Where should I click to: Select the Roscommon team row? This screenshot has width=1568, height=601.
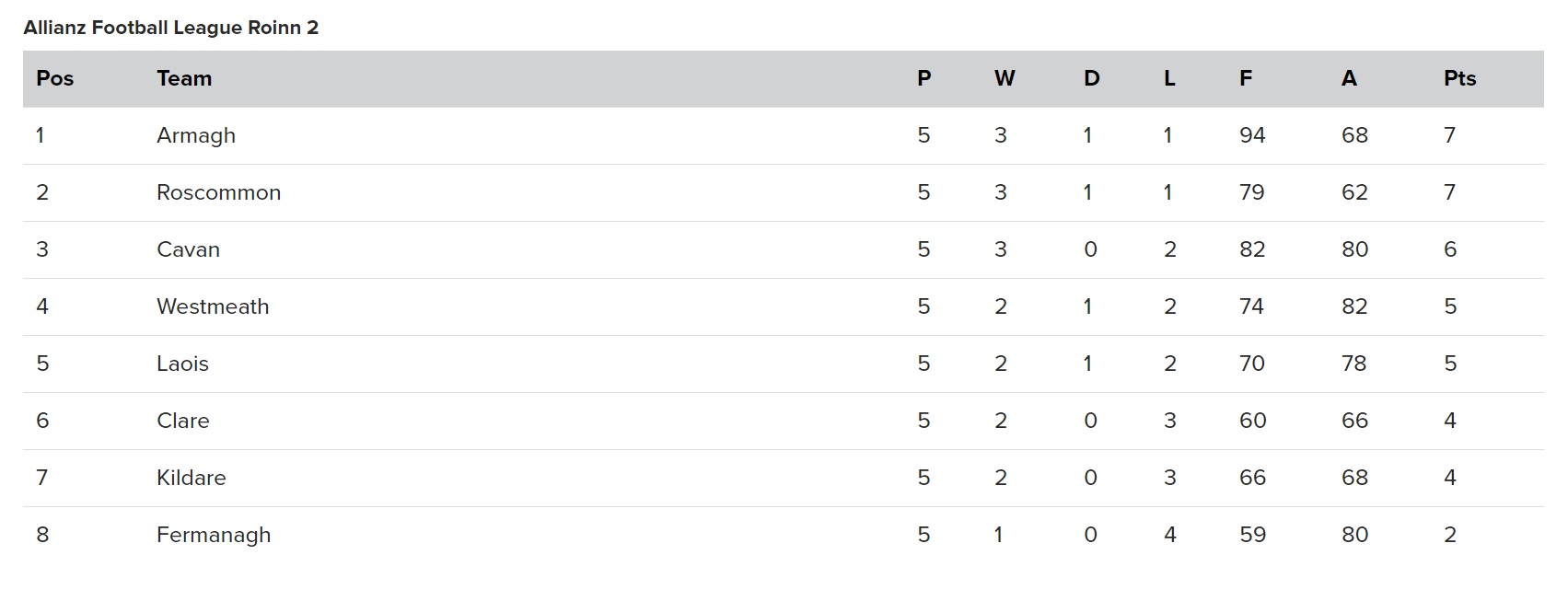click(783, 192)
